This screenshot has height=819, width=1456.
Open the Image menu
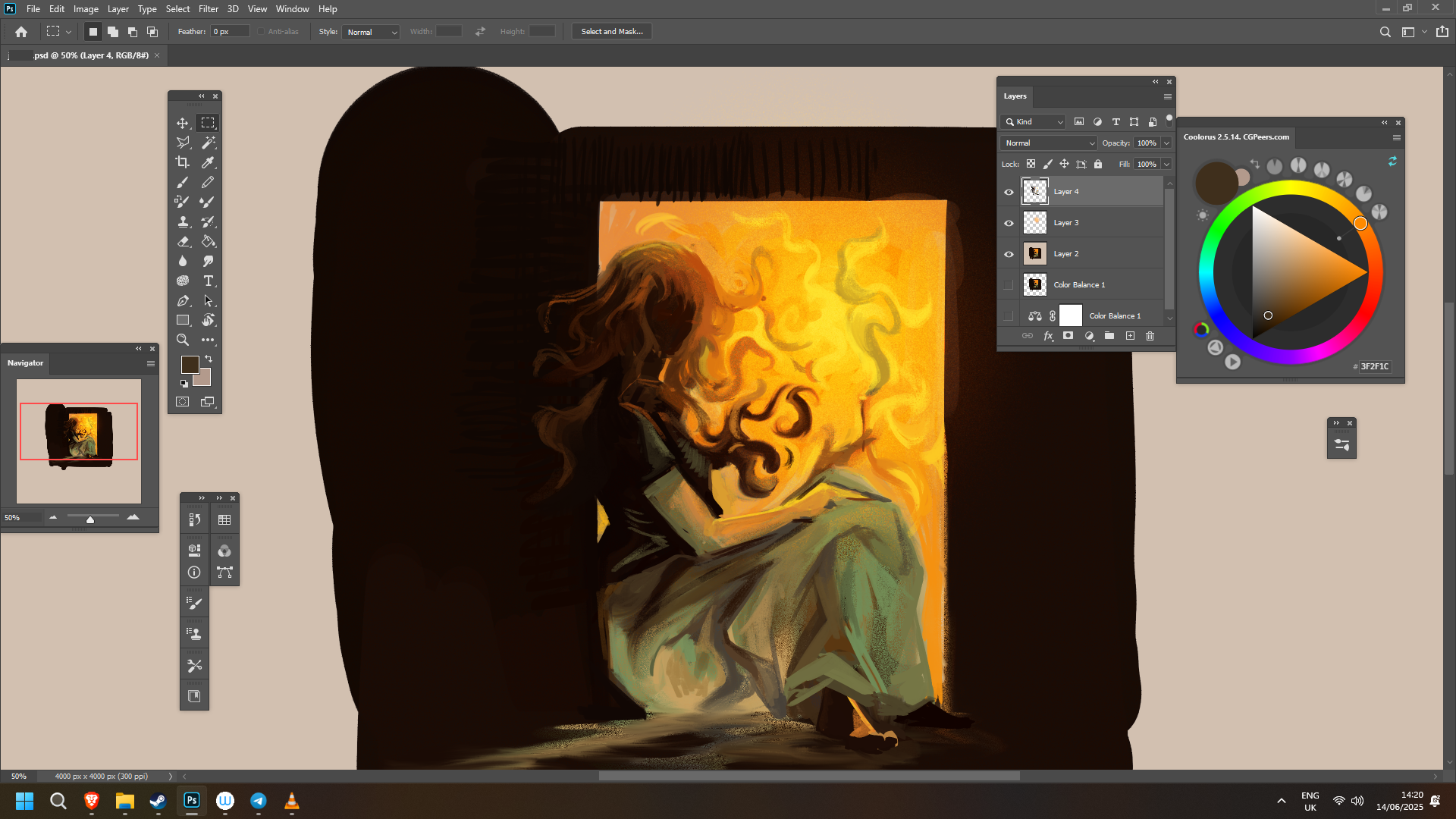click(x=86, y=9)
